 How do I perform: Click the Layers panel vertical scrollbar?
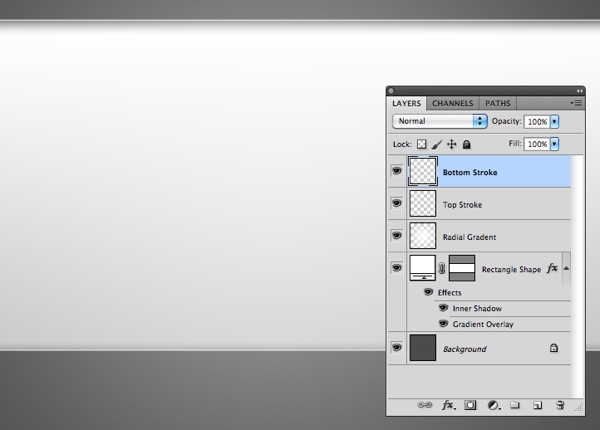[x=577, y=276]
